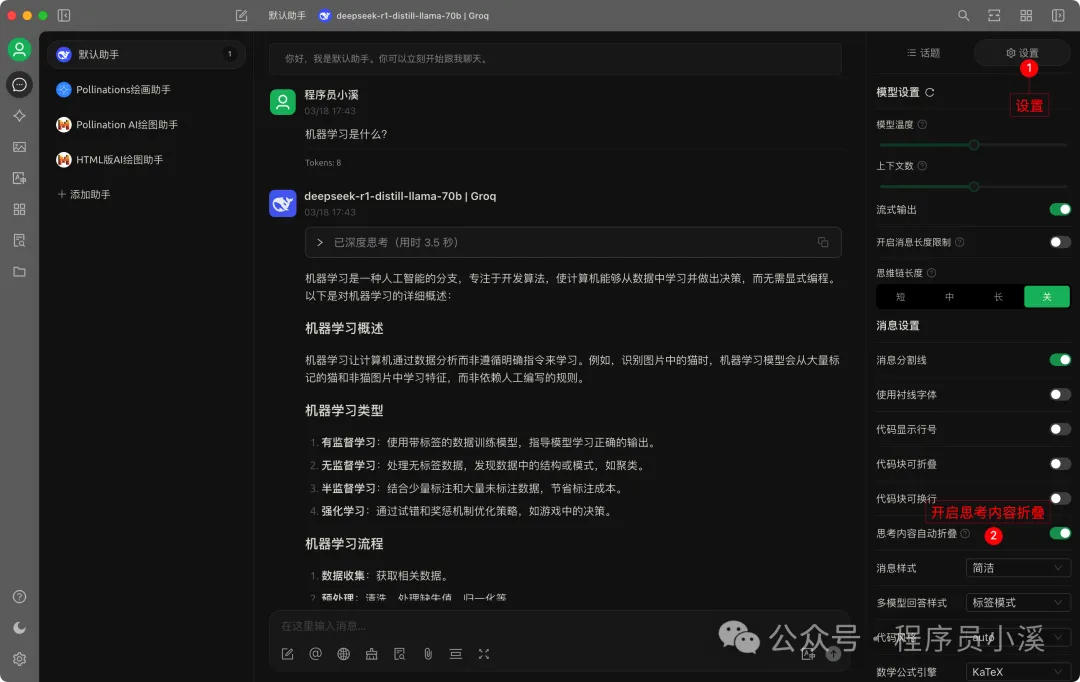Open the paintings image icon in sidebar
Image resolution: width=1080 pixels, height=682 pixels.
[x=19, y=147]
